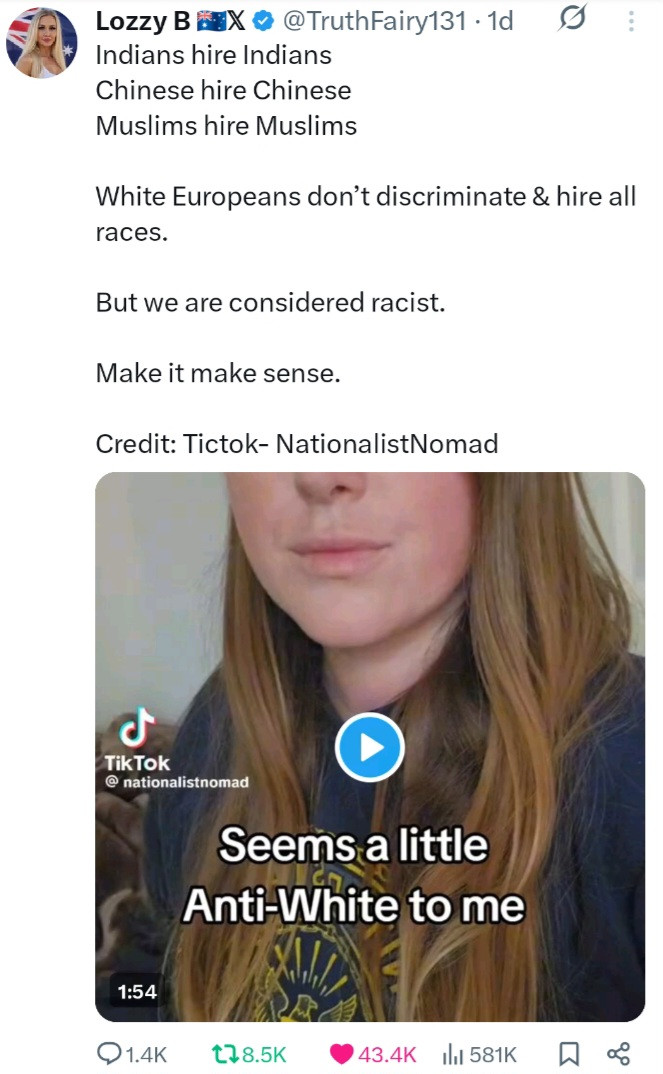
Task: Click the 'Make it make sense.' text
Action: coord(218,373)
